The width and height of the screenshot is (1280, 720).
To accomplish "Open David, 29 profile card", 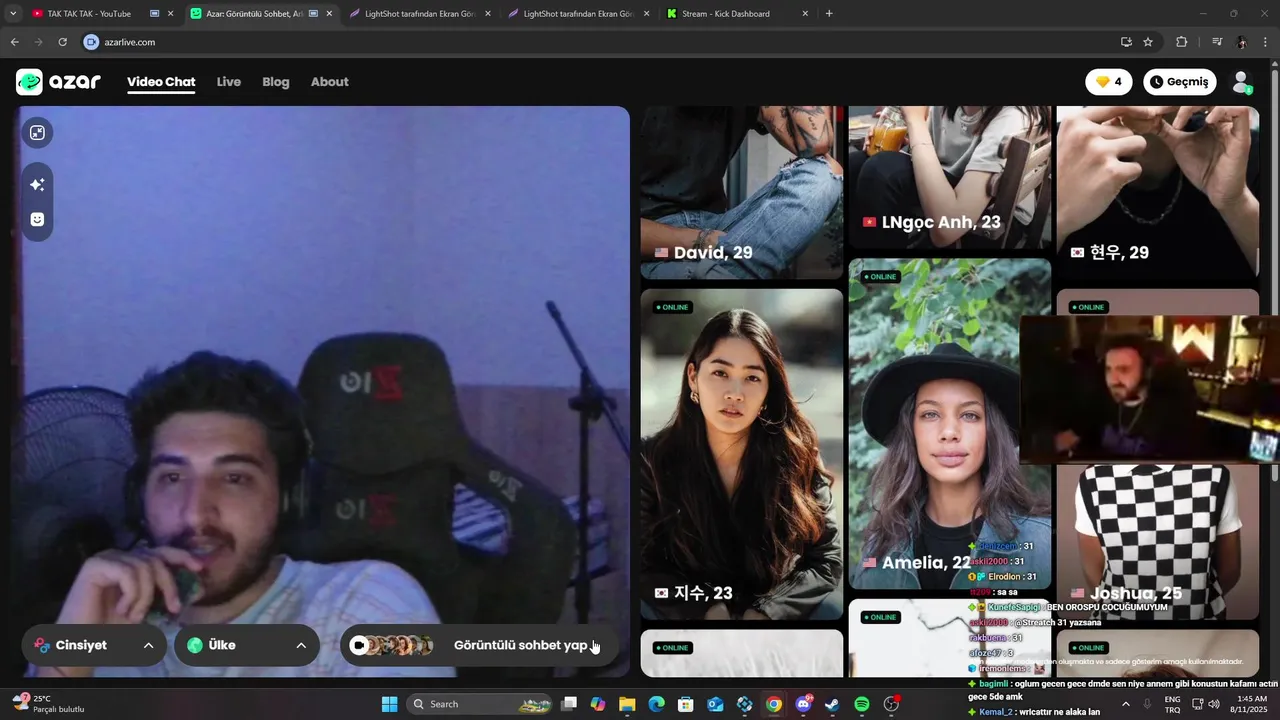I will tap(742, 192).
